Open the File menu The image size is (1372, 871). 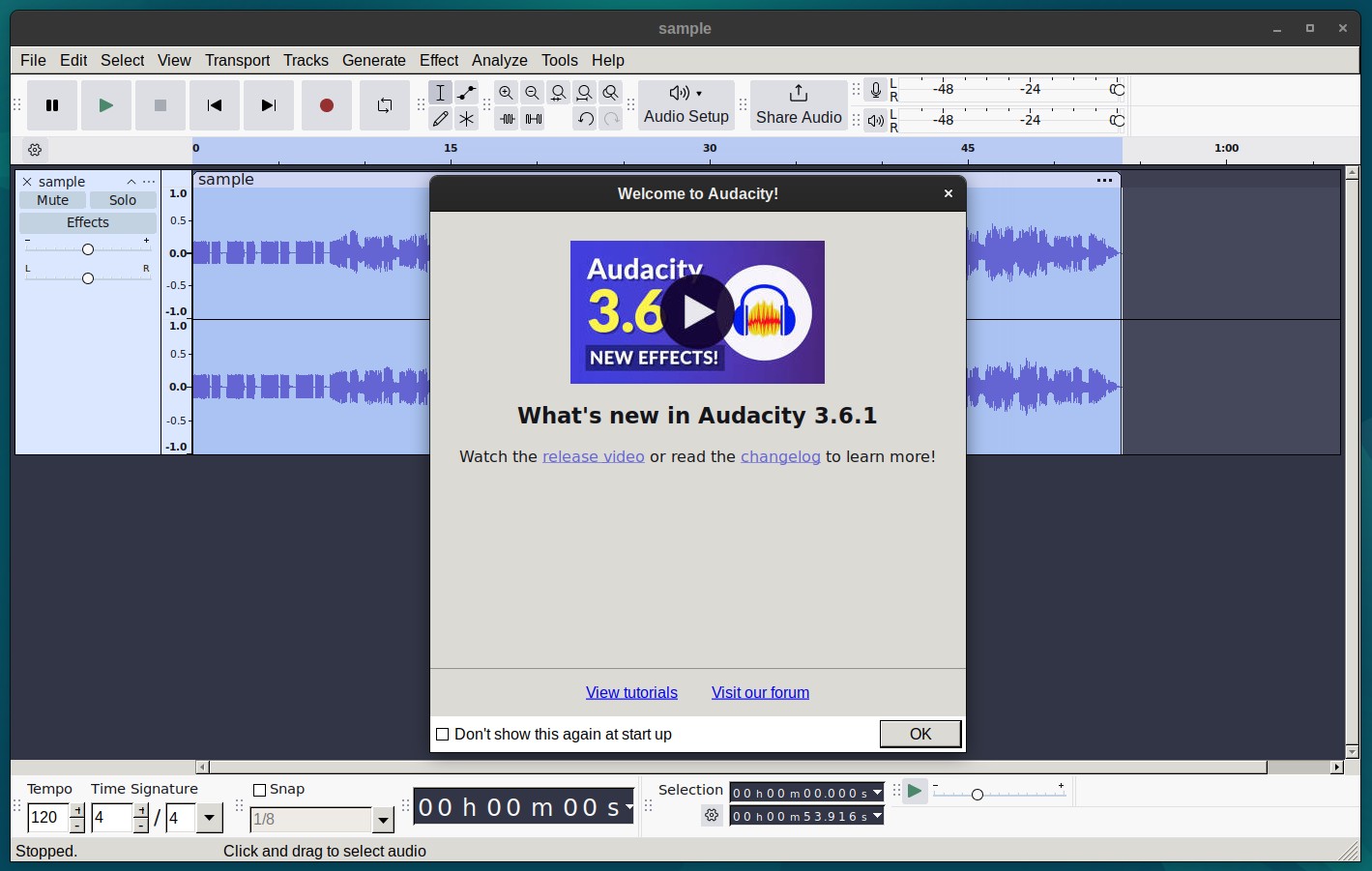pyautogui.click(x=33, y=60)
